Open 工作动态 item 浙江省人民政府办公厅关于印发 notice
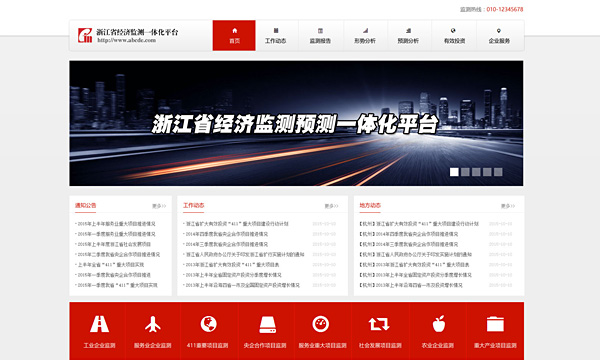Screen dimensions: 600x360 tap(245, 254)
